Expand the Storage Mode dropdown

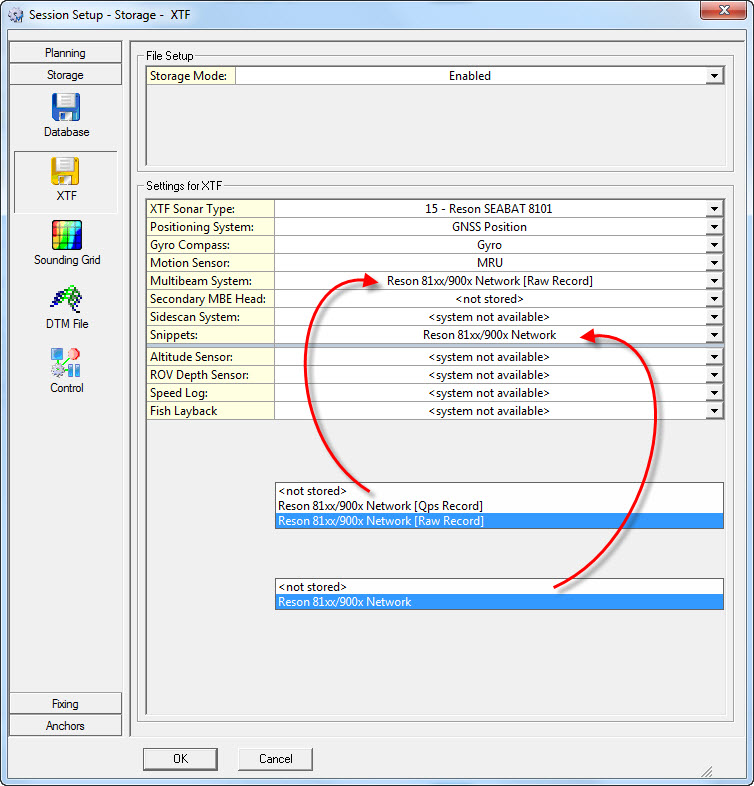[x=714, y=76]
